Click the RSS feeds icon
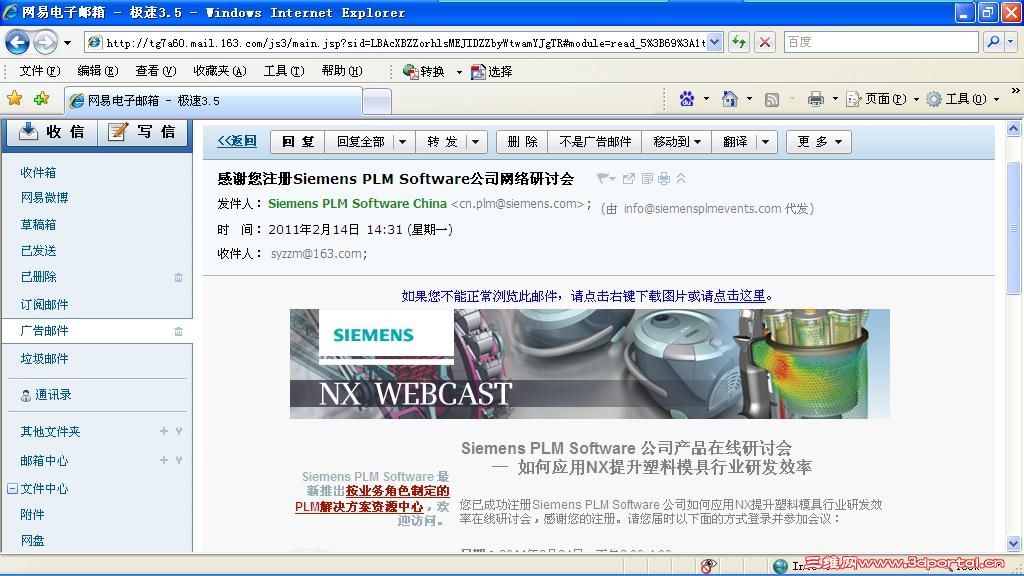The width and height of the screenshot is (1024, 576). point(772,100)
